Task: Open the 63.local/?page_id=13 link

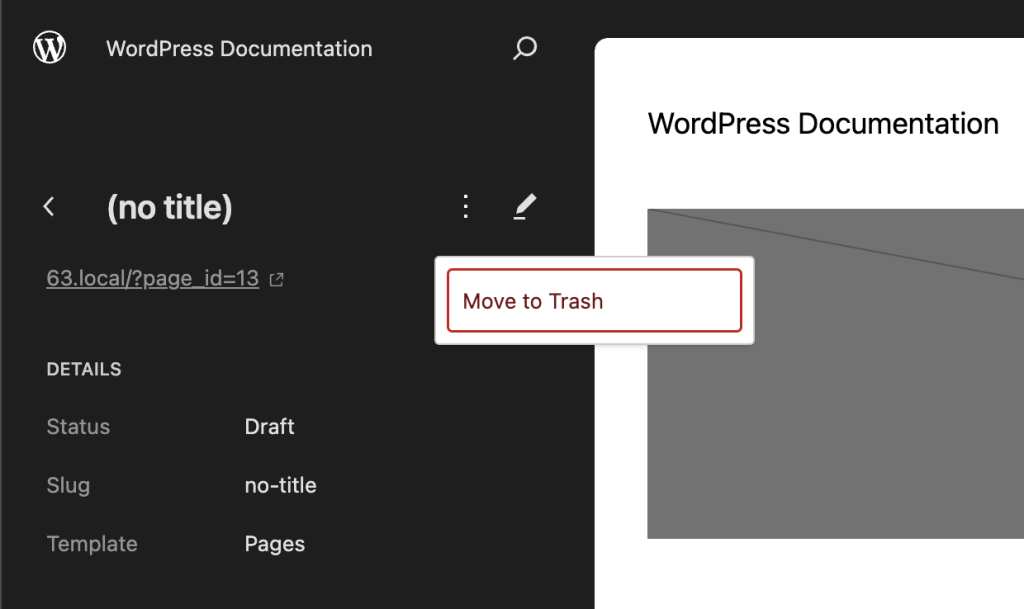Action: (153, 278)
